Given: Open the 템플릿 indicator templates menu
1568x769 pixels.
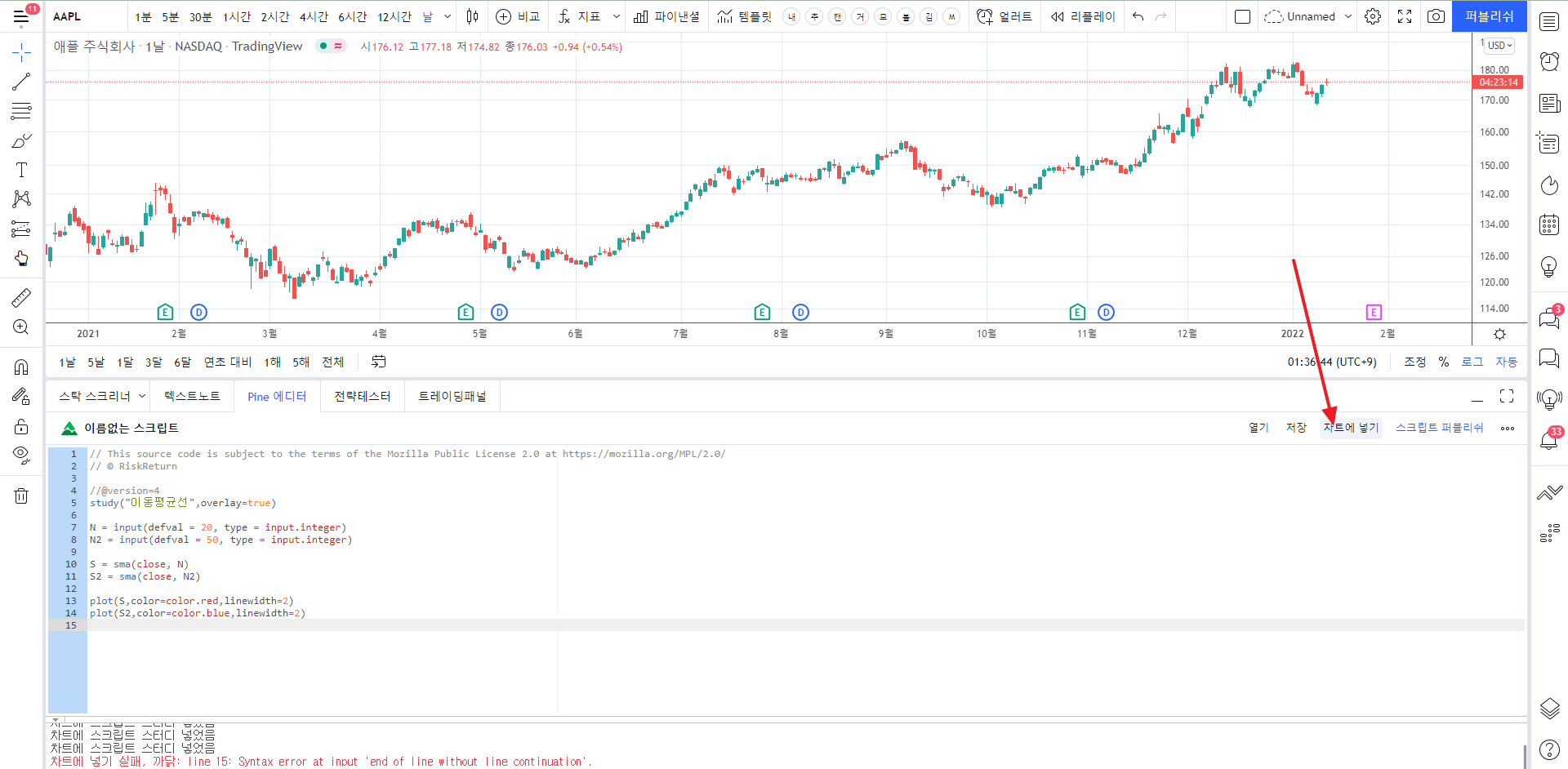Looking at the screenshot, I should click(744, 16).
